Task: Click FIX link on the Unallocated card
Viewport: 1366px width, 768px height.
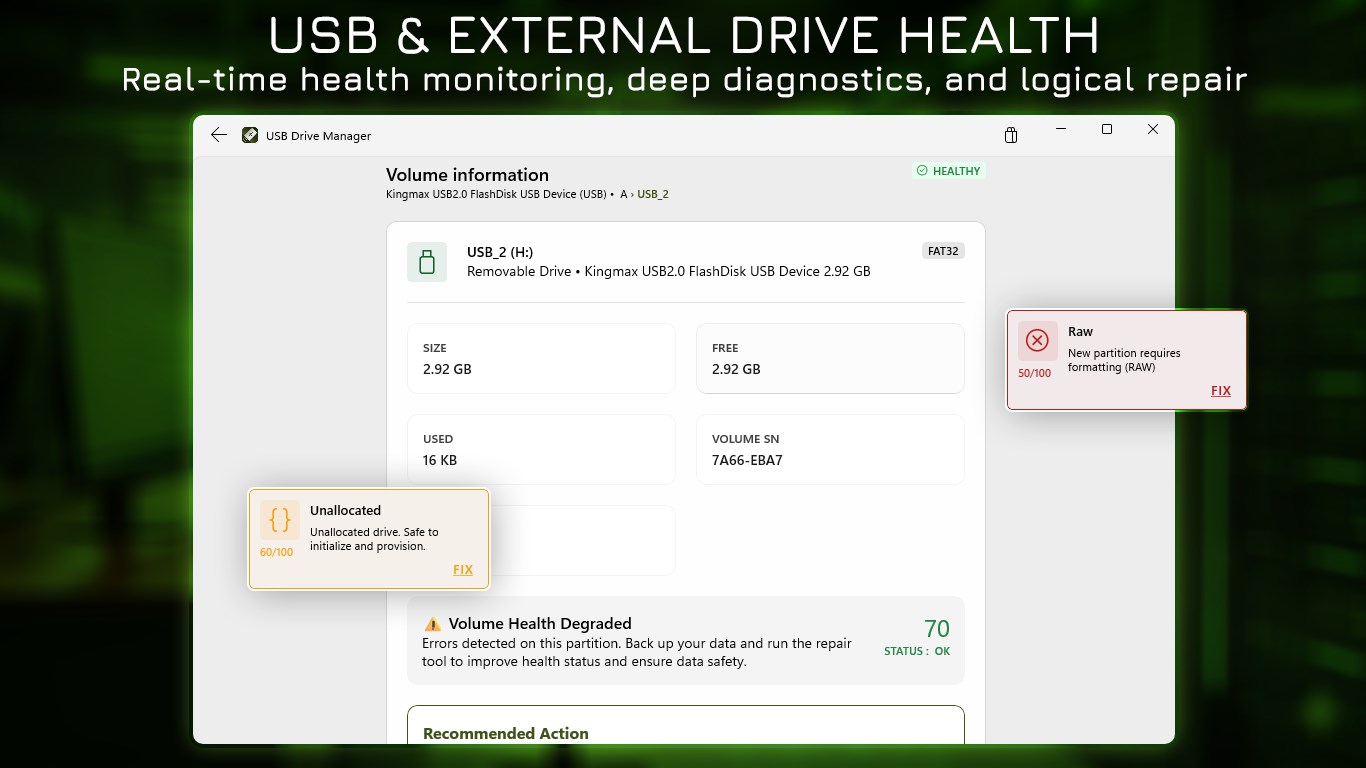Action: click(x=463, y=570)
